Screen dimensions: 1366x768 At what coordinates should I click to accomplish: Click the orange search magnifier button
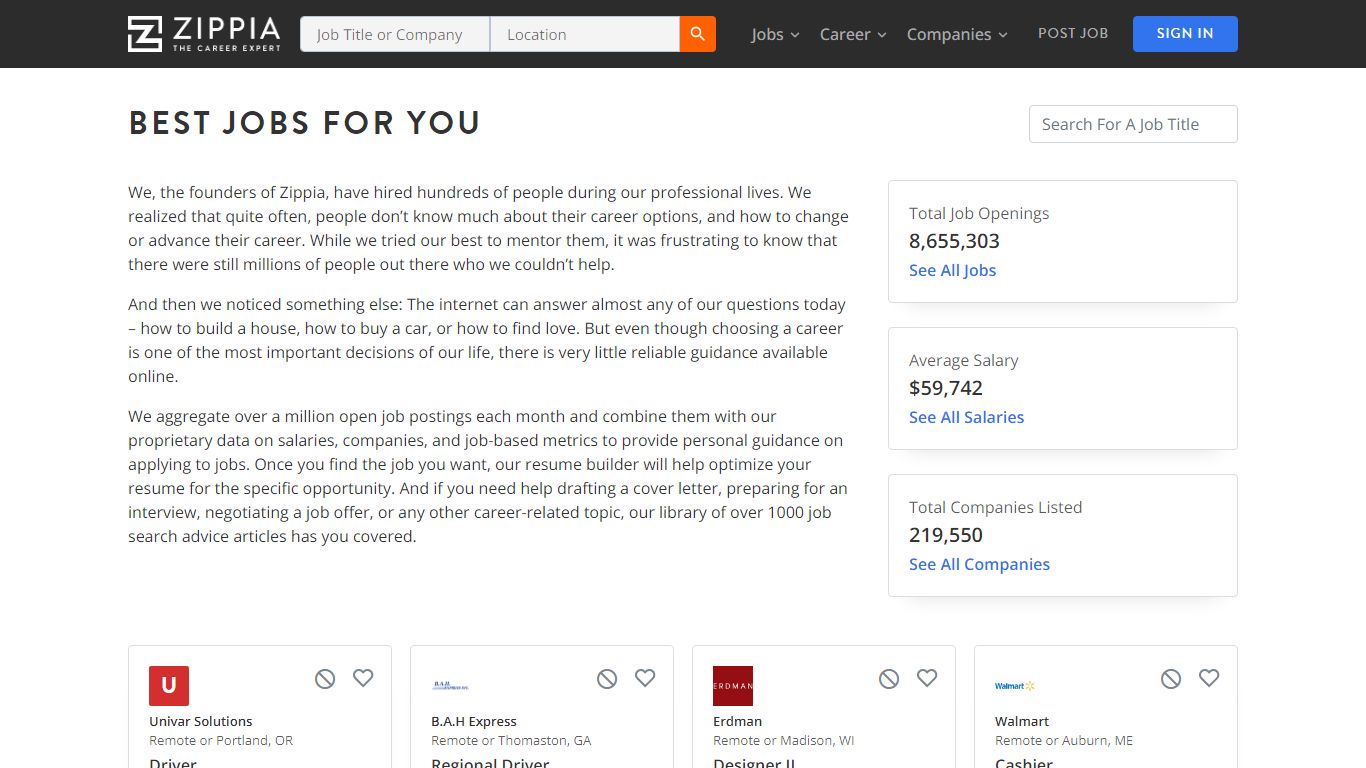(698, 34)
